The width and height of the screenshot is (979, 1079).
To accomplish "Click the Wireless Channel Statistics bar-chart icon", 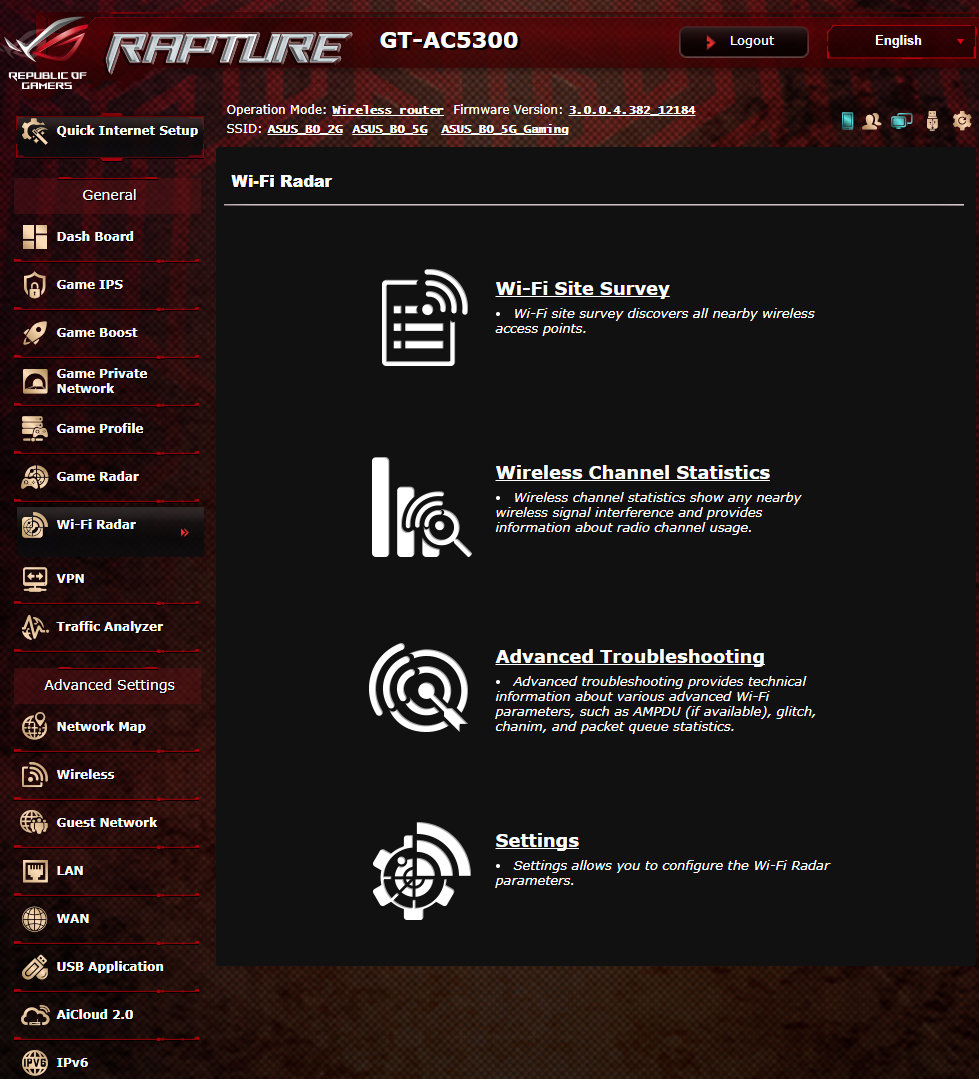I will [x=421, y=507].
